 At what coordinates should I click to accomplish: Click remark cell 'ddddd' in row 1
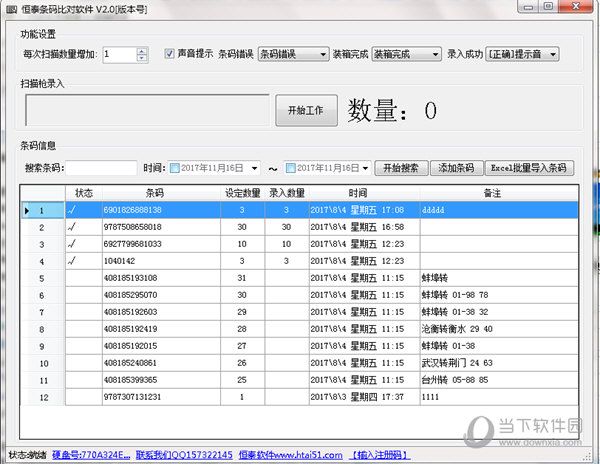(x=499, y=210)
